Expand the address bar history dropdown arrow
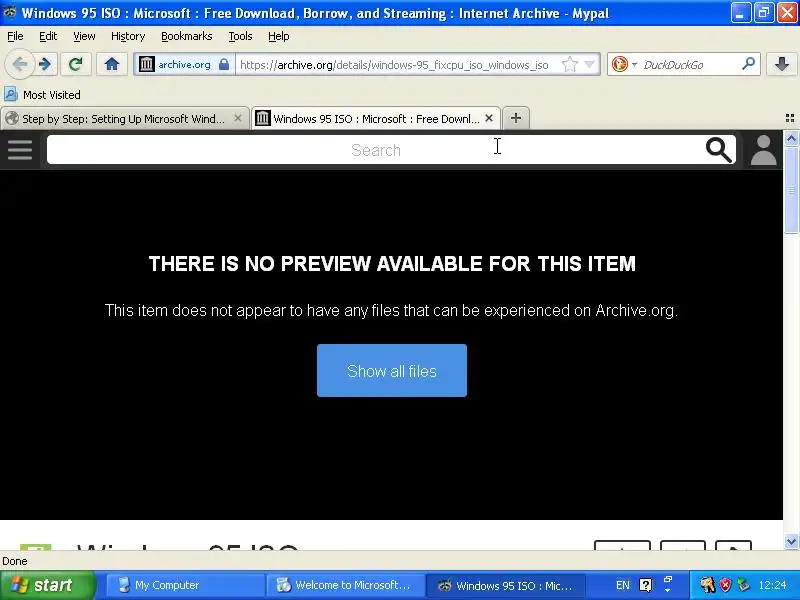 click(x=590, y=64)
